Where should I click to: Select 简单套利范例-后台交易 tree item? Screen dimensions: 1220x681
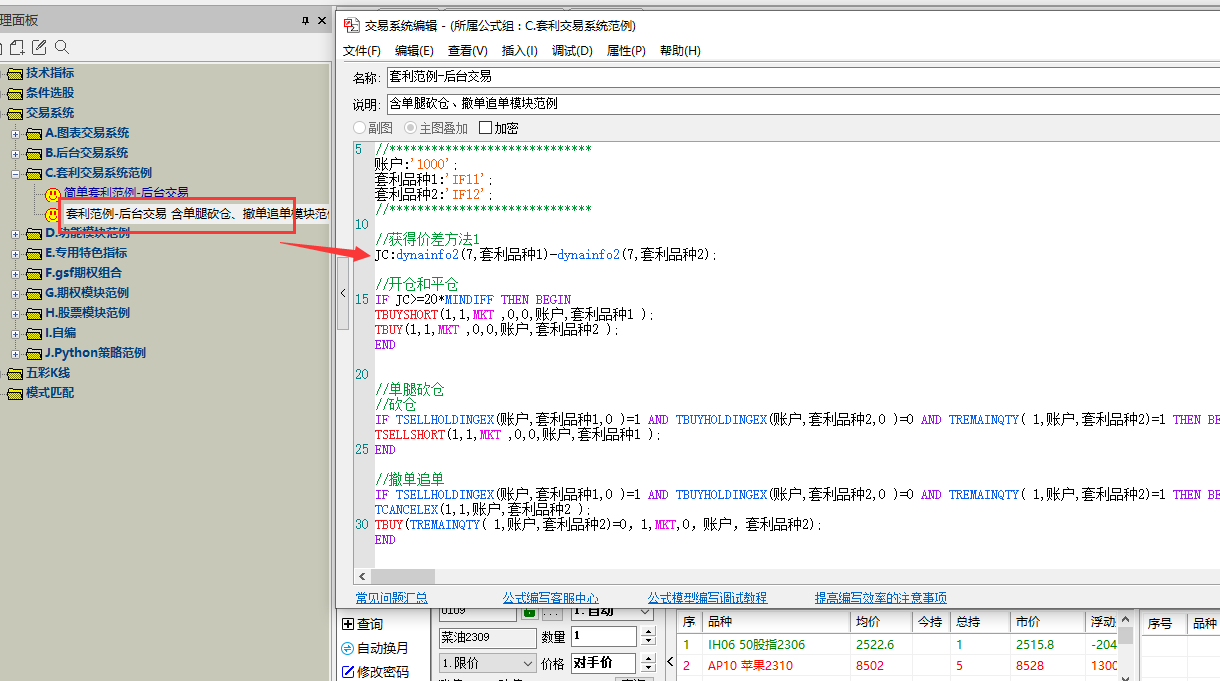click(126, 193)
